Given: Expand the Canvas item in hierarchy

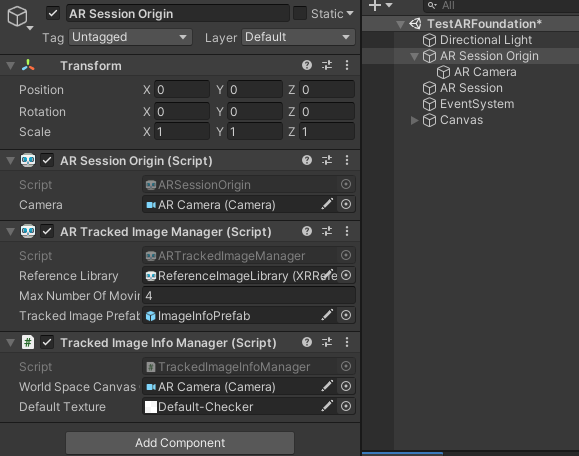Looking at the screenshot, I should (414, 120).
